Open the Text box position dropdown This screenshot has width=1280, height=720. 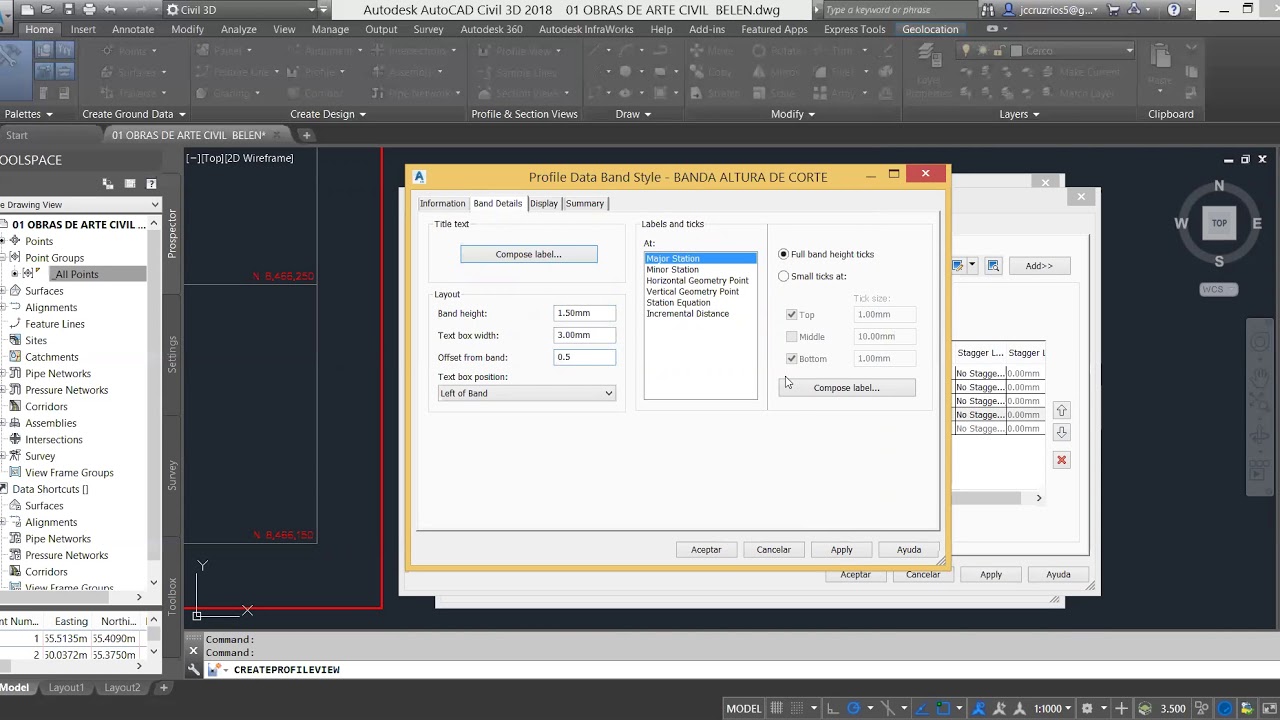pos(526,393)
